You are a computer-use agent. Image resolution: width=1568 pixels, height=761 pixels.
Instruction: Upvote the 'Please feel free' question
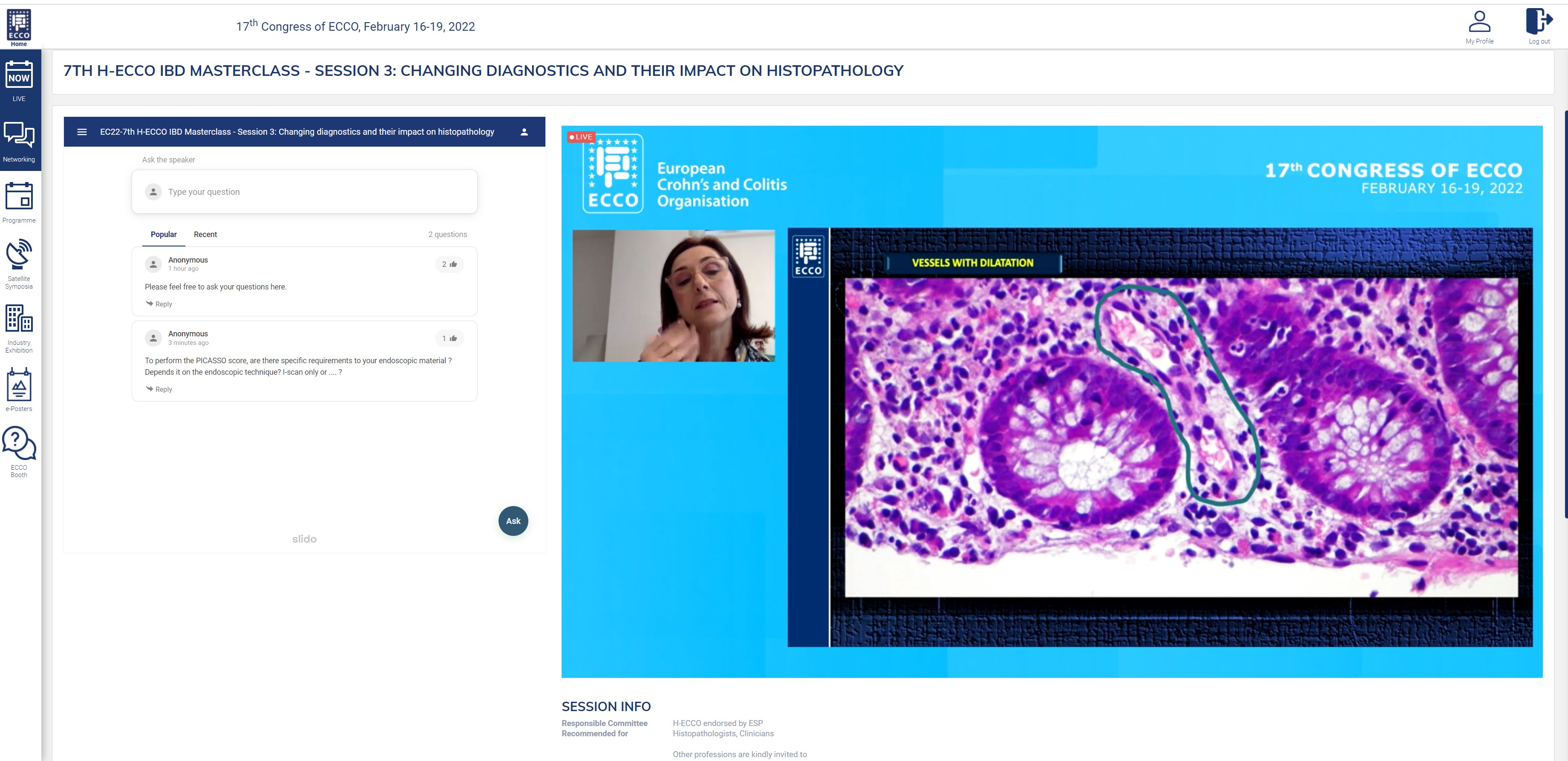(449, 264)
